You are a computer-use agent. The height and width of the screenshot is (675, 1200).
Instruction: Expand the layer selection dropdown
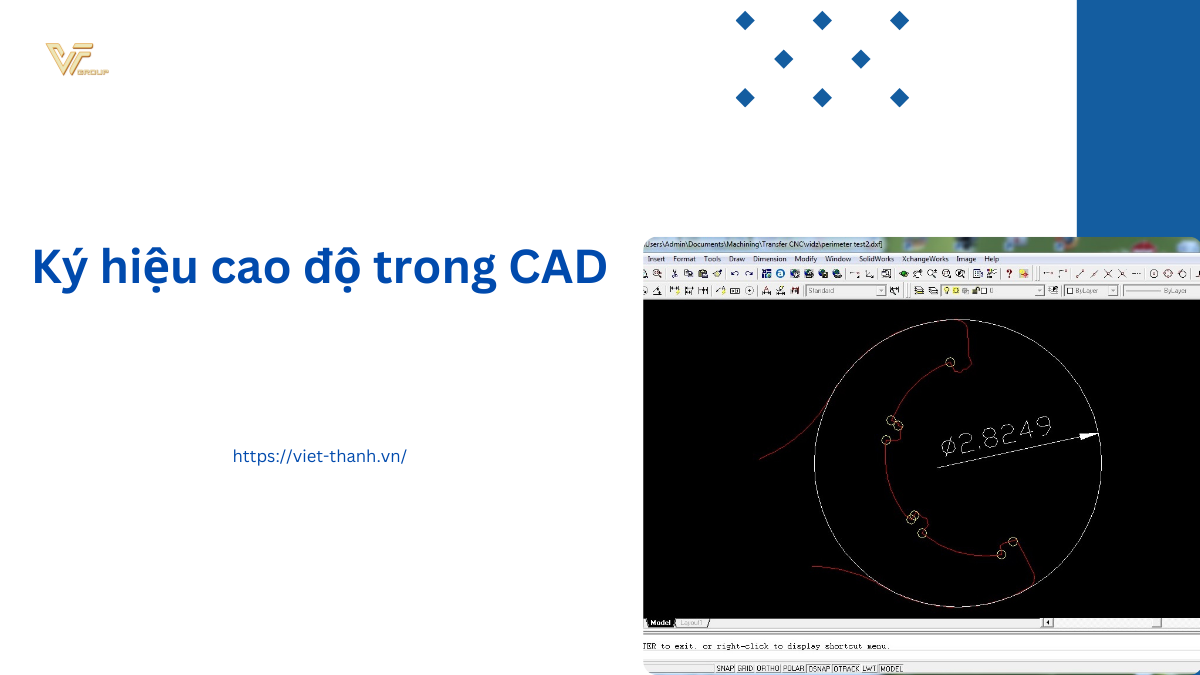(1039, 291)
